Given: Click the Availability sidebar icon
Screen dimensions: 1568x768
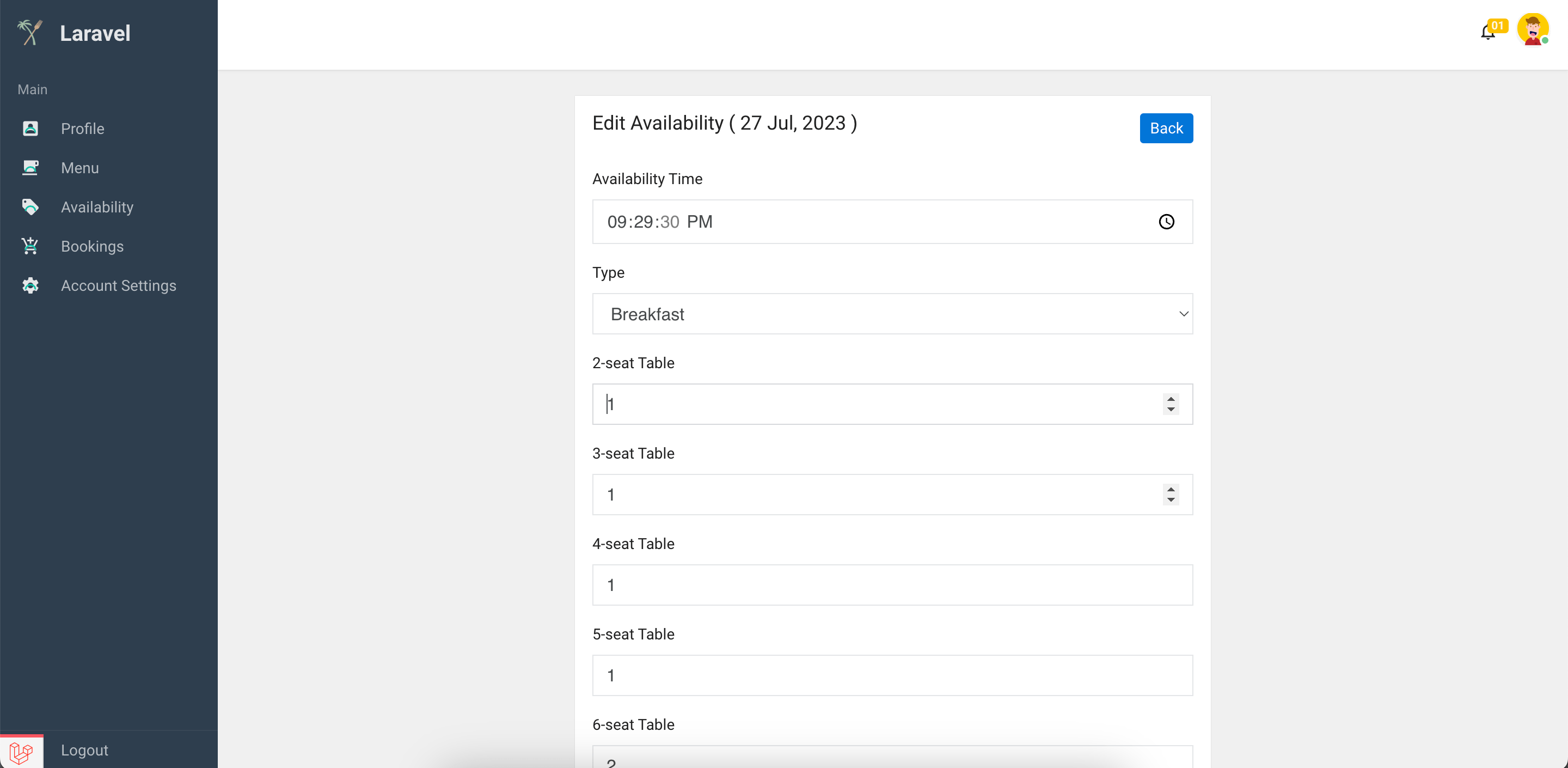Looking at the screenshot, I should point(30,207).
